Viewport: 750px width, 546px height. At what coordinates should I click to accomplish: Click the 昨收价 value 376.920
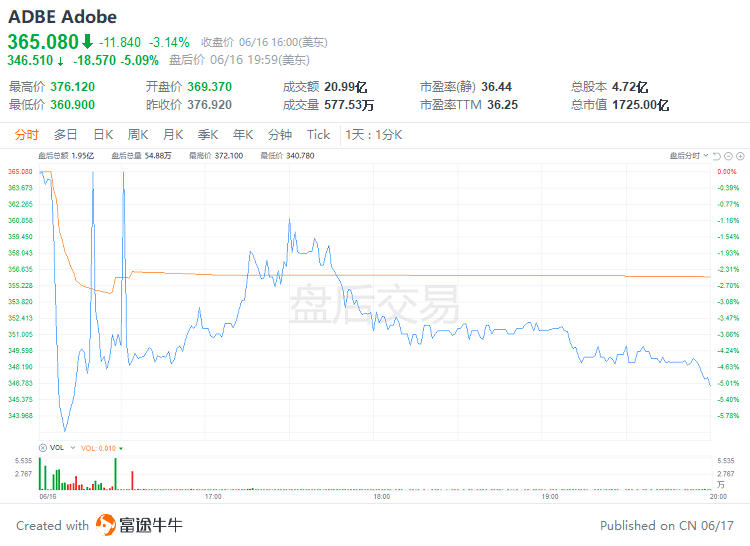210,104
